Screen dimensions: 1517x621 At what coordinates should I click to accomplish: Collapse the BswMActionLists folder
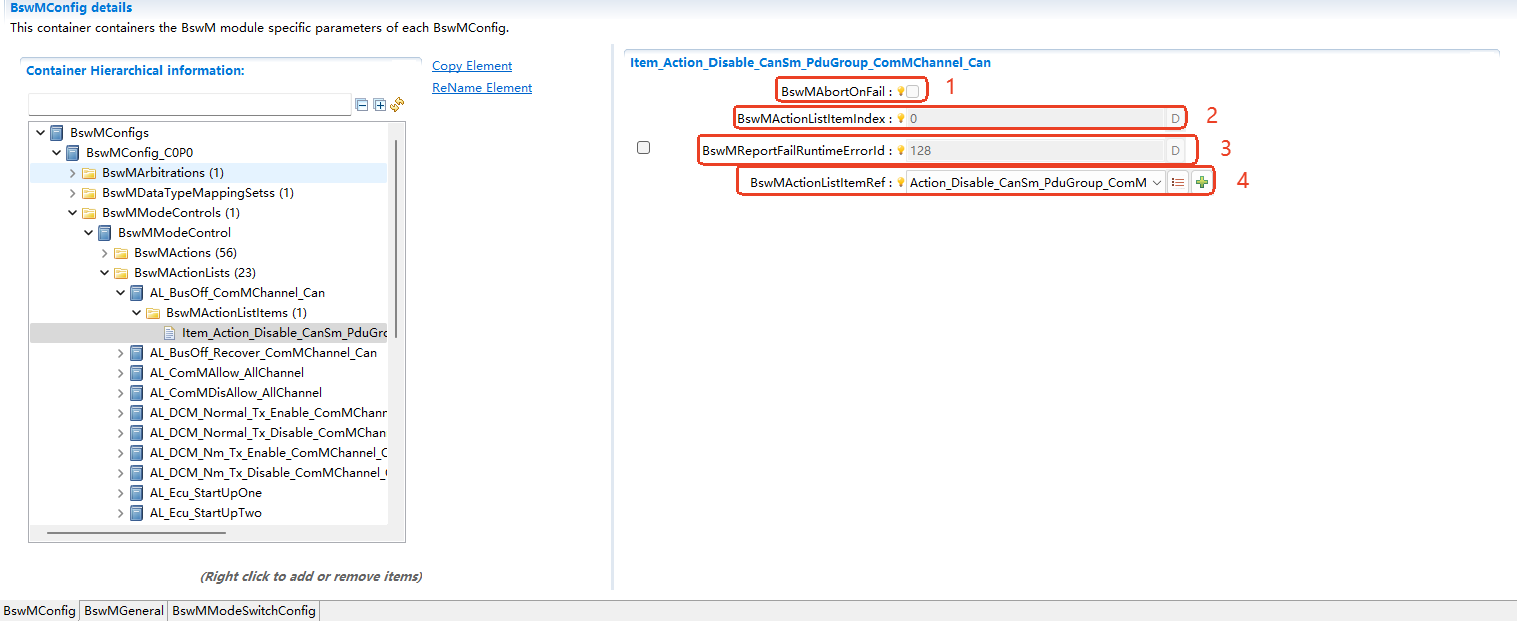click(104, 272)
